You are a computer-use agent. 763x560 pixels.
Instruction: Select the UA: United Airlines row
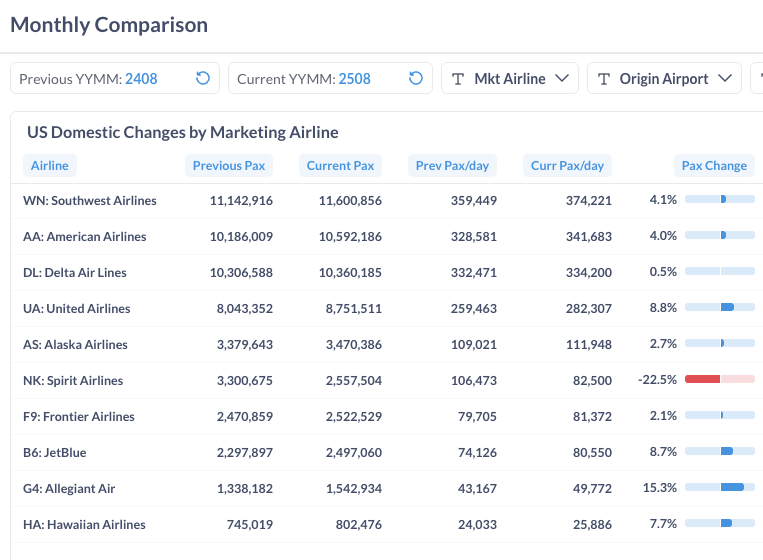(x=387, y=308)
